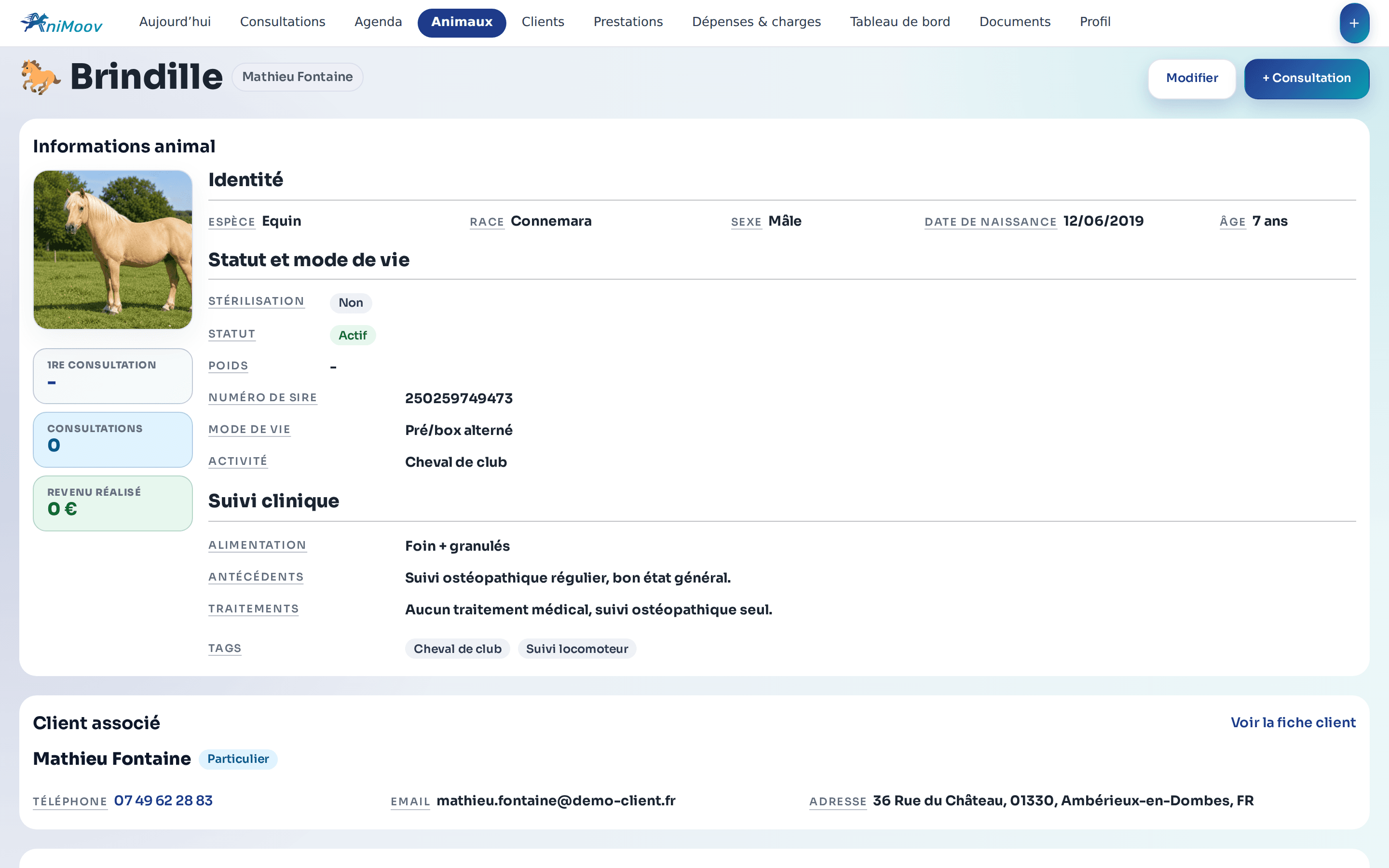
Task: Click the Actif status badge
Action: click(353, 335)
